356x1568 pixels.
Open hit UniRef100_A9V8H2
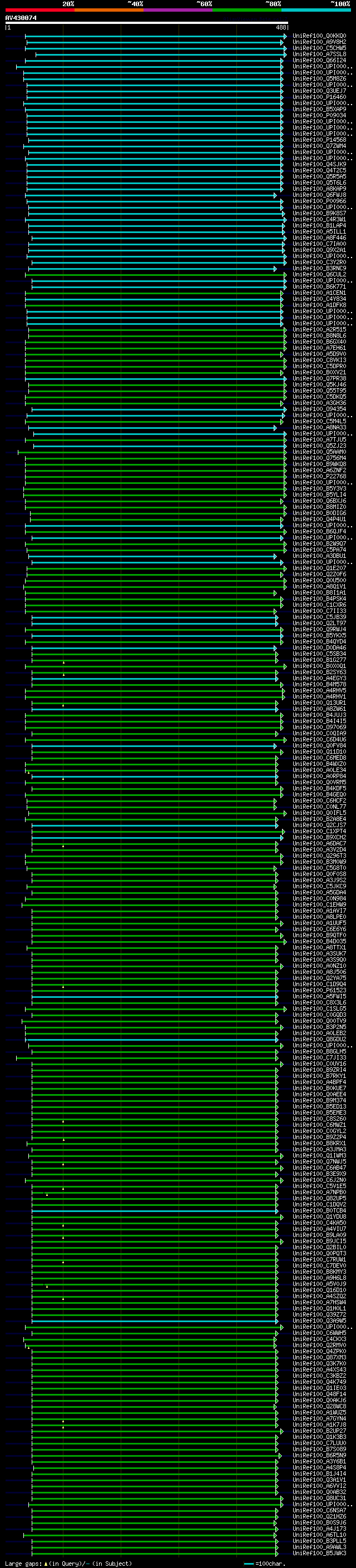click(x=319, y=42)
